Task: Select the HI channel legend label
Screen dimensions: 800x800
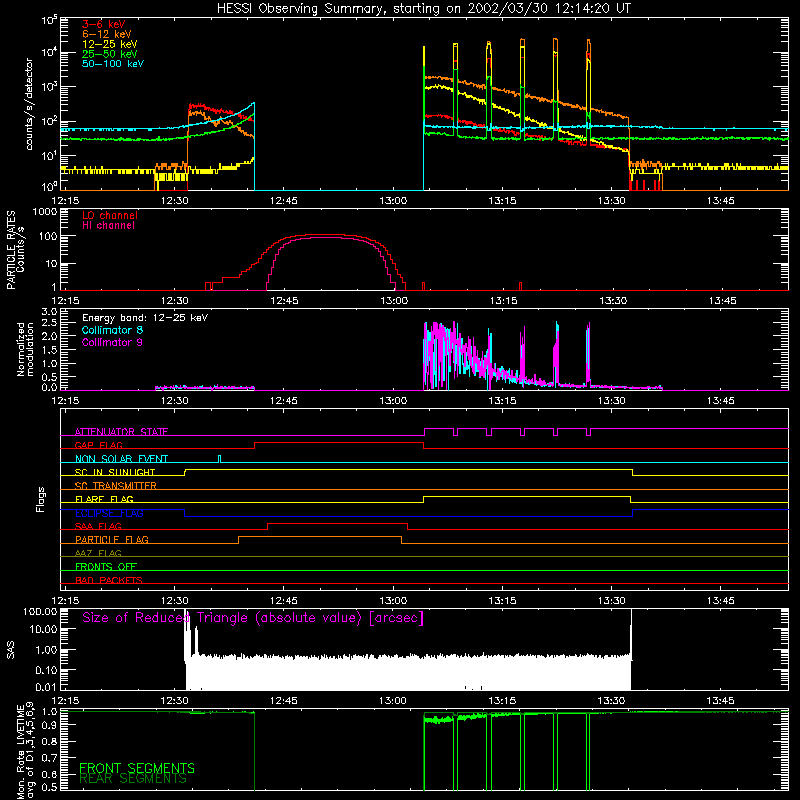Action: (x=108, y=226)
